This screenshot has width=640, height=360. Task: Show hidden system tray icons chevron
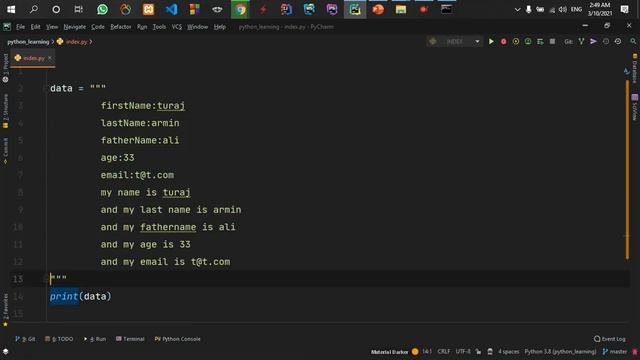tap(517, 9)
